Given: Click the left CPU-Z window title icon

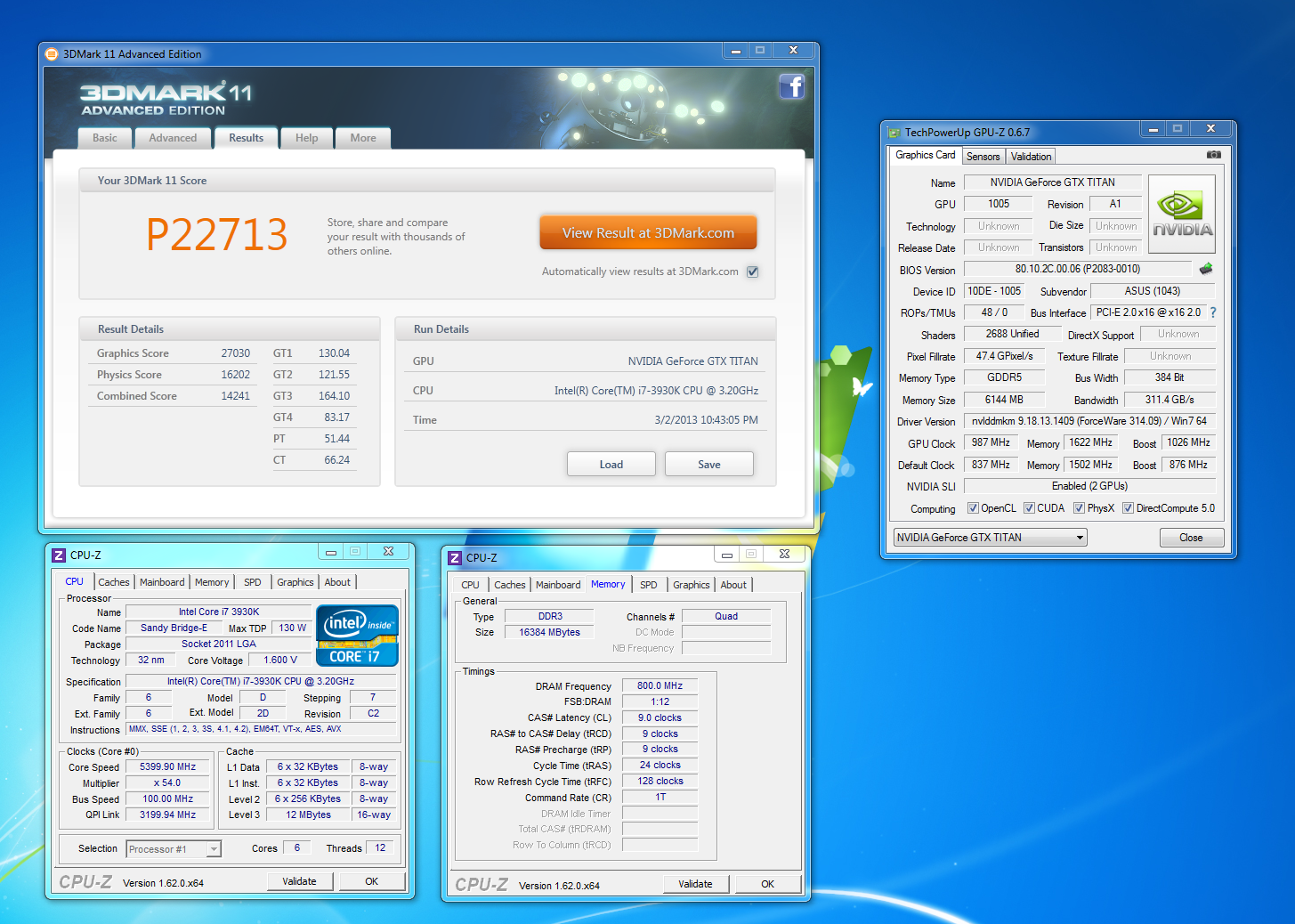Looking at the screenshot, I should point(59,555).
